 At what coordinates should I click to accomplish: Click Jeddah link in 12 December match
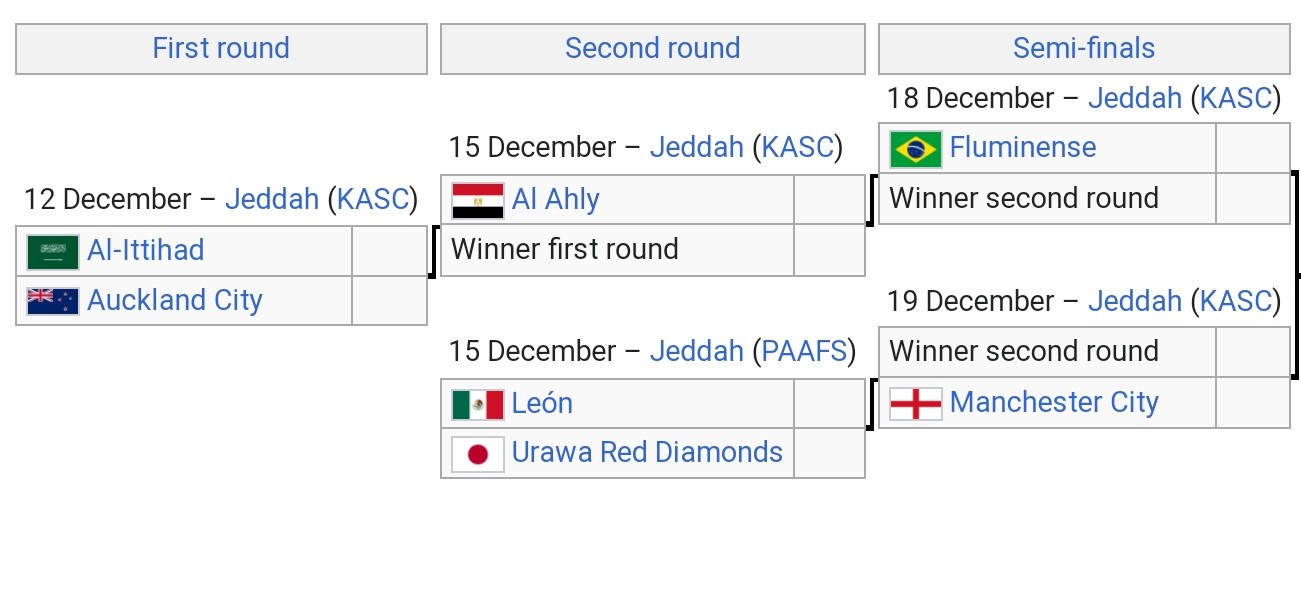(272, 199)
